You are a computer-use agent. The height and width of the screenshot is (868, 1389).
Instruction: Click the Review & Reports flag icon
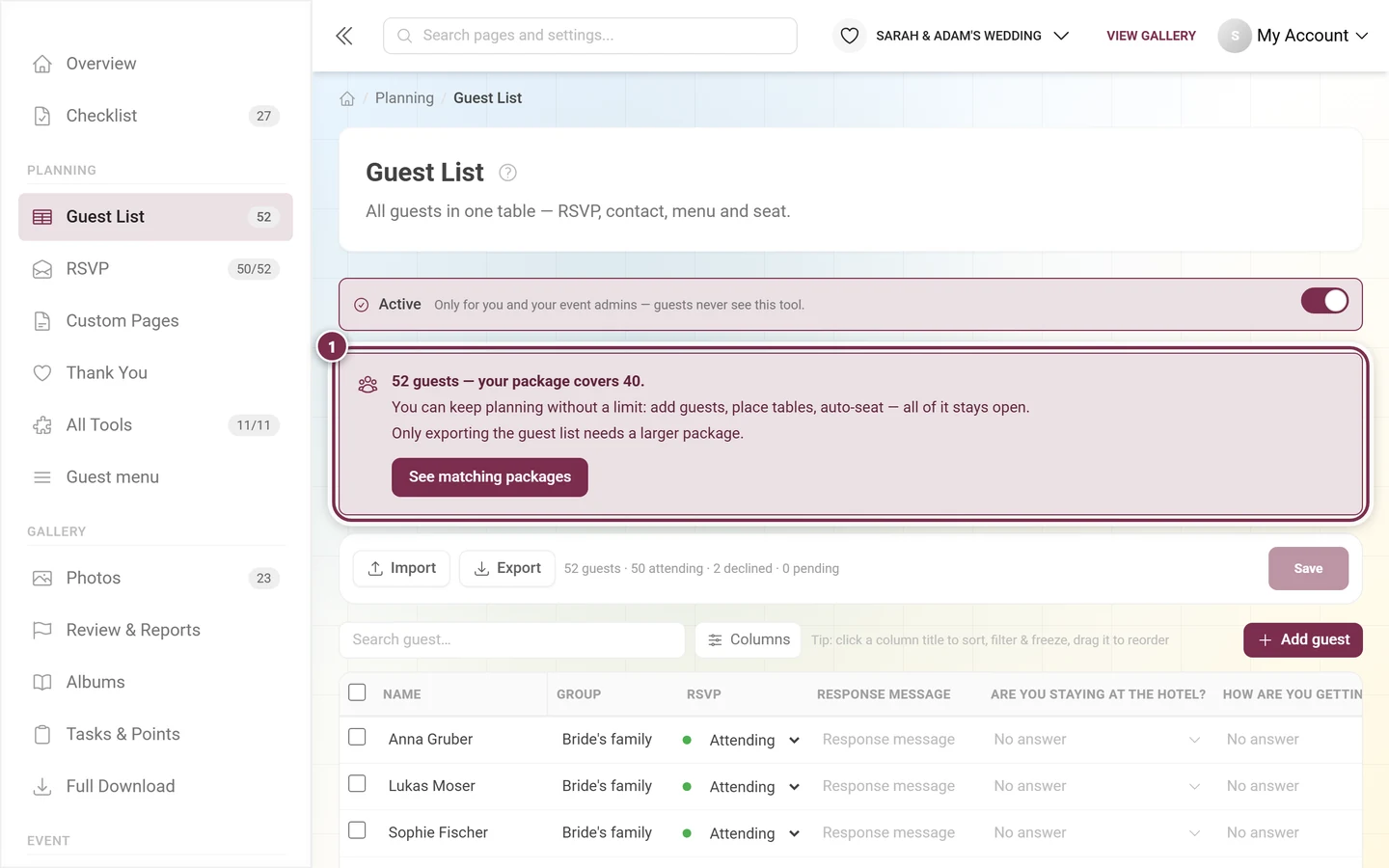click(42, 631)
